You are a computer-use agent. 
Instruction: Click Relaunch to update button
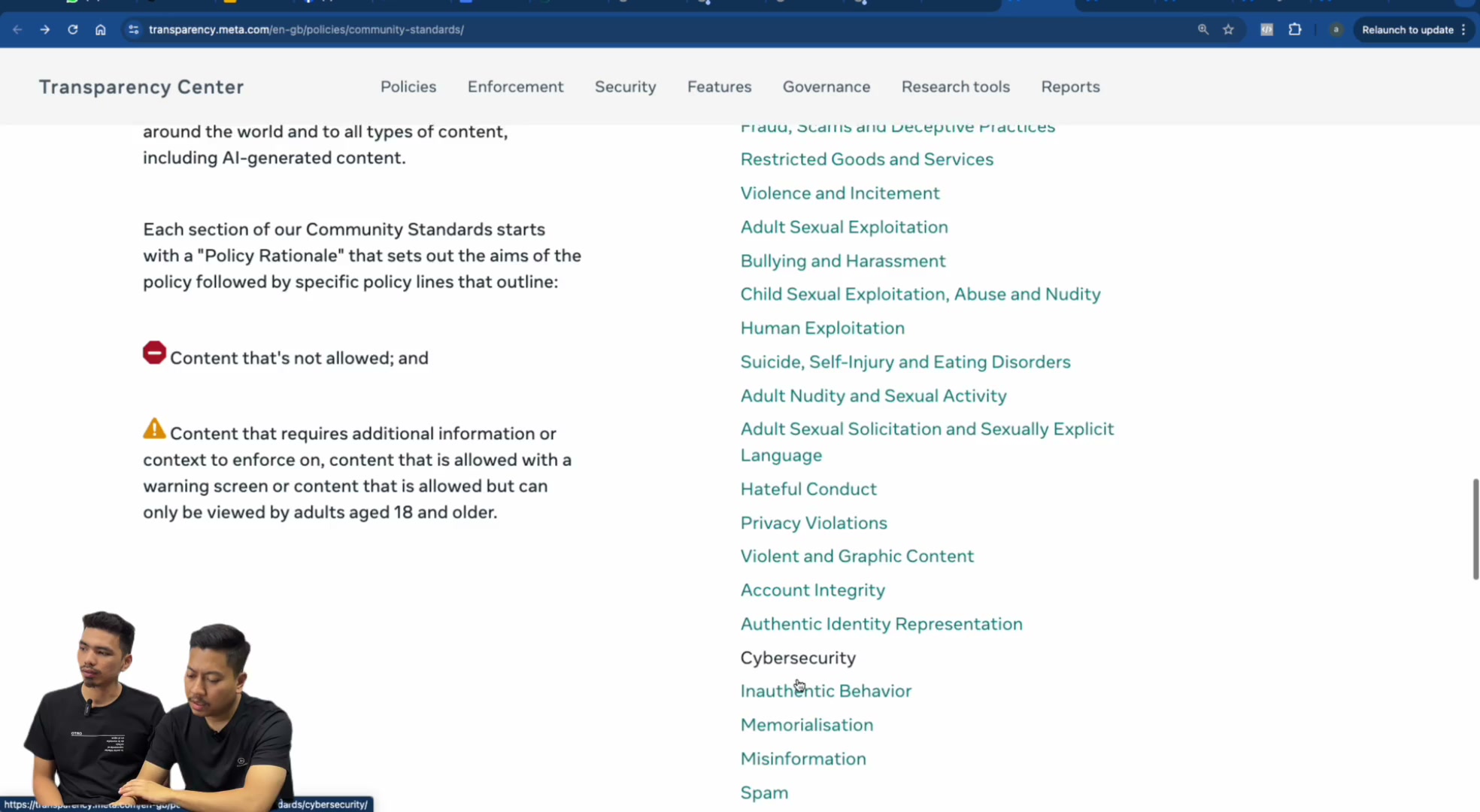click(1414, 30)
